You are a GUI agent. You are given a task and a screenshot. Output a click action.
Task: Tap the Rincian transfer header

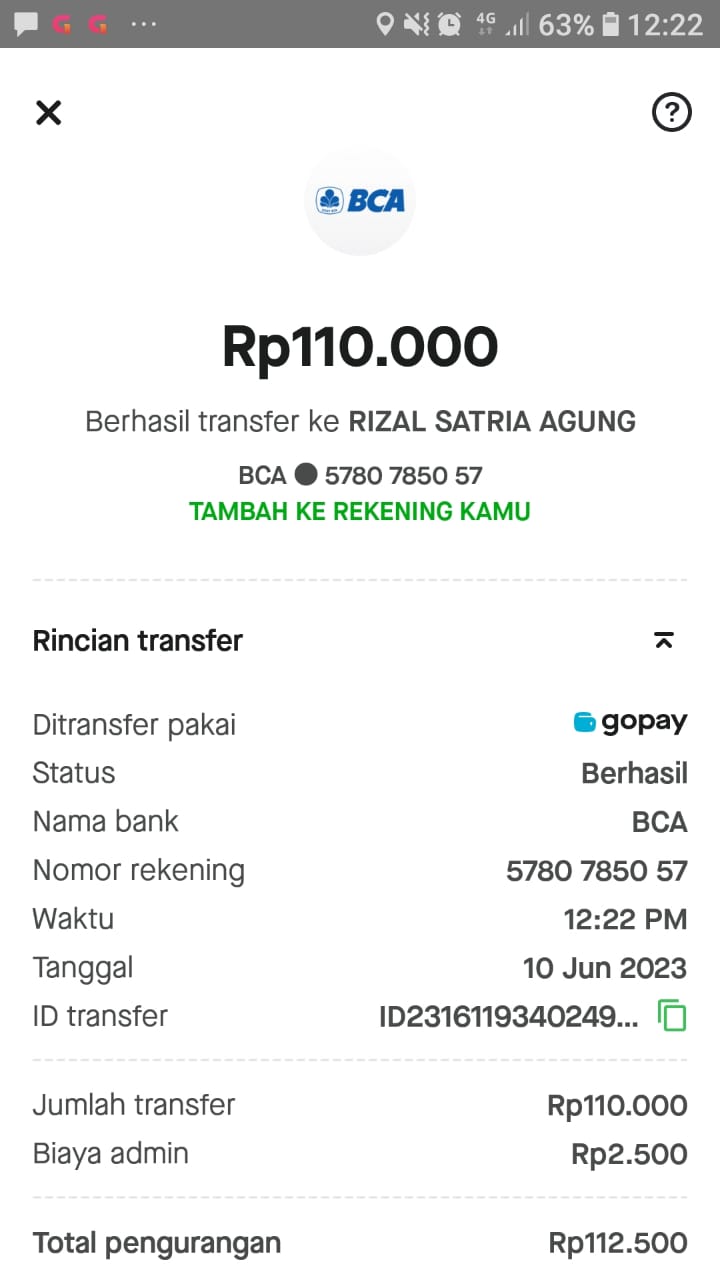138,641
